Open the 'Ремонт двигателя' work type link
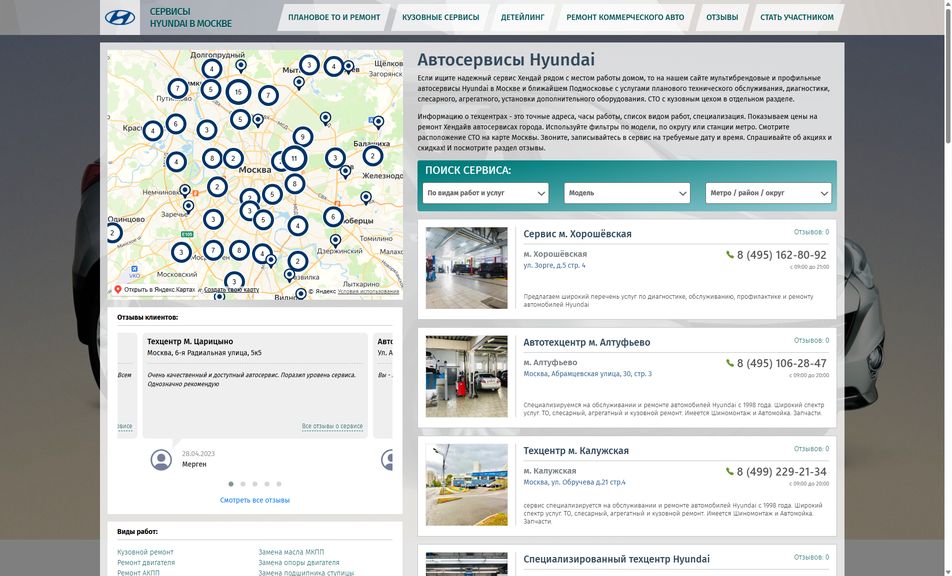 (x=145, y=563)
